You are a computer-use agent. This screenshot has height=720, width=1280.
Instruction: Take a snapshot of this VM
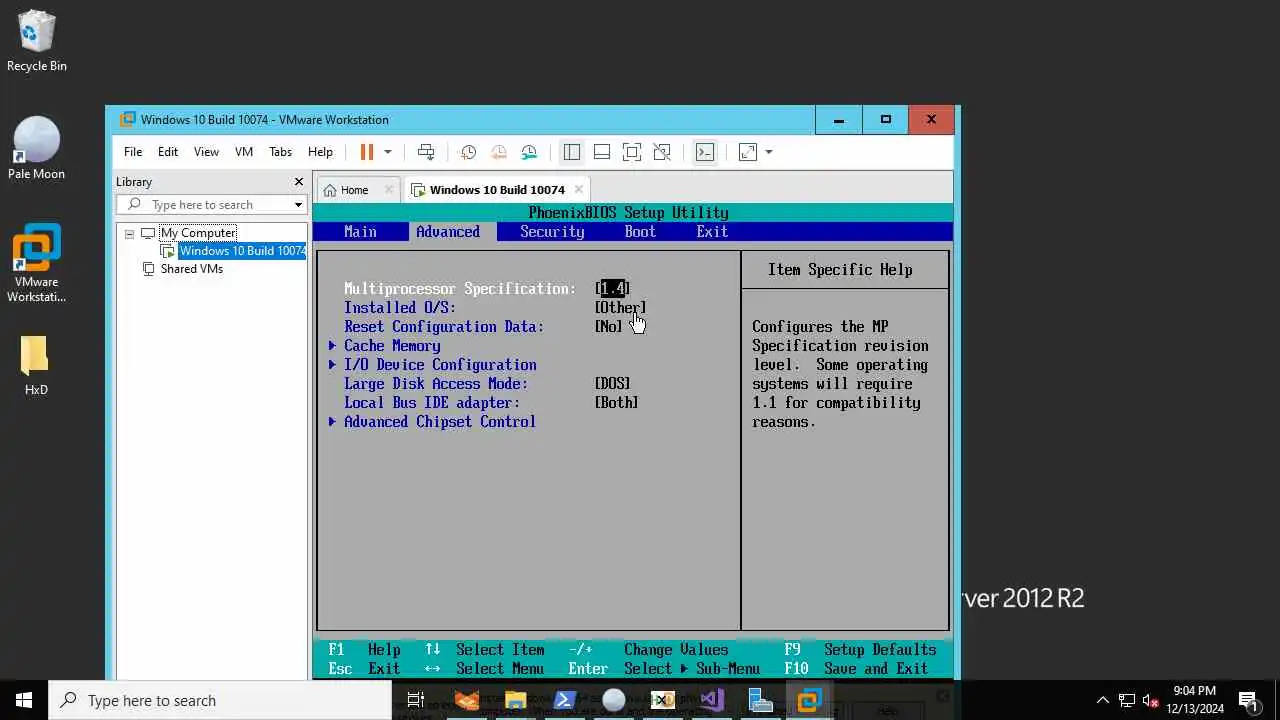468,152
